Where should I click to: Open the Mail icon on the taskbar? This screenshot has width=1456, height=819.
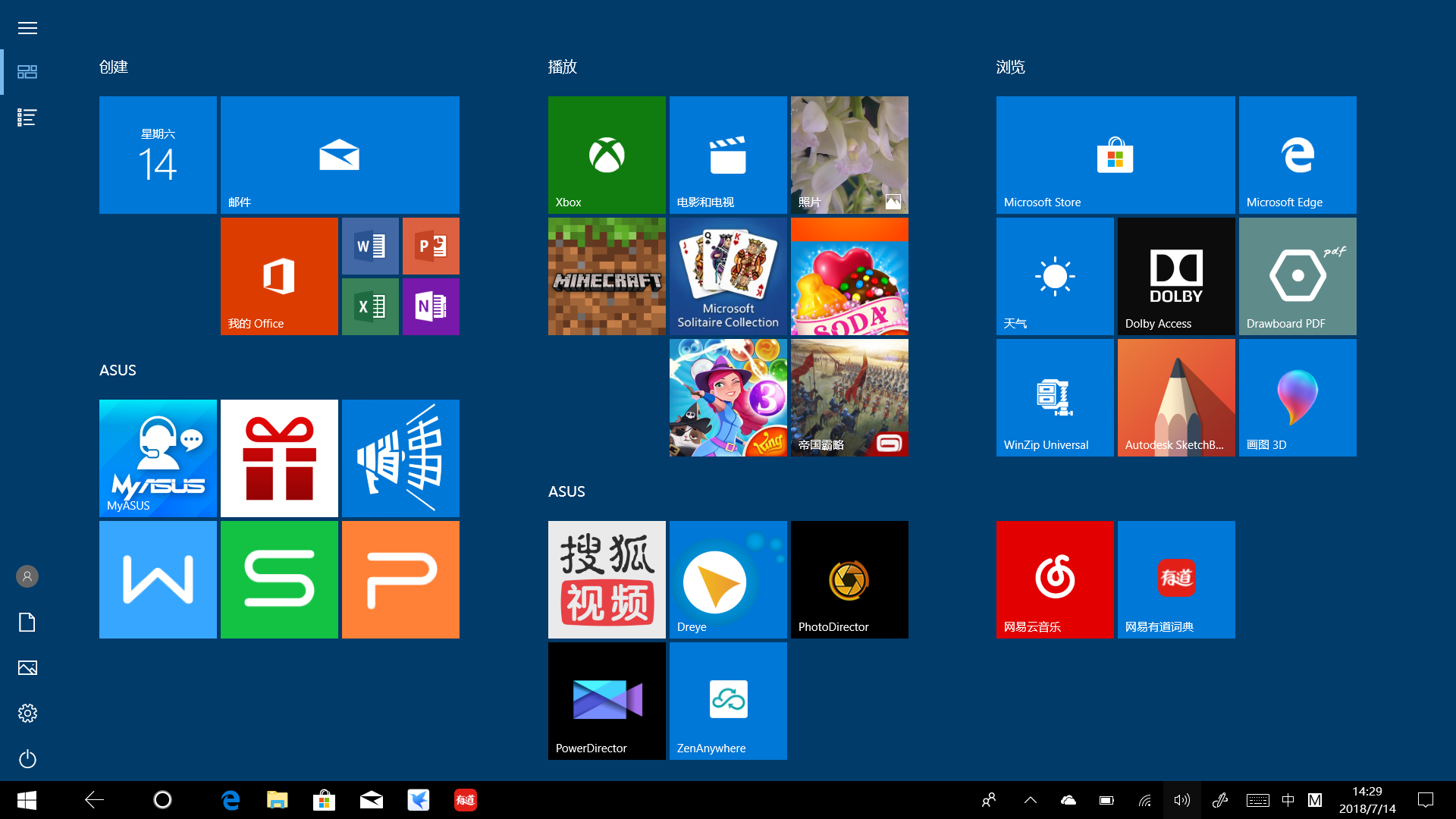(372, 800)
